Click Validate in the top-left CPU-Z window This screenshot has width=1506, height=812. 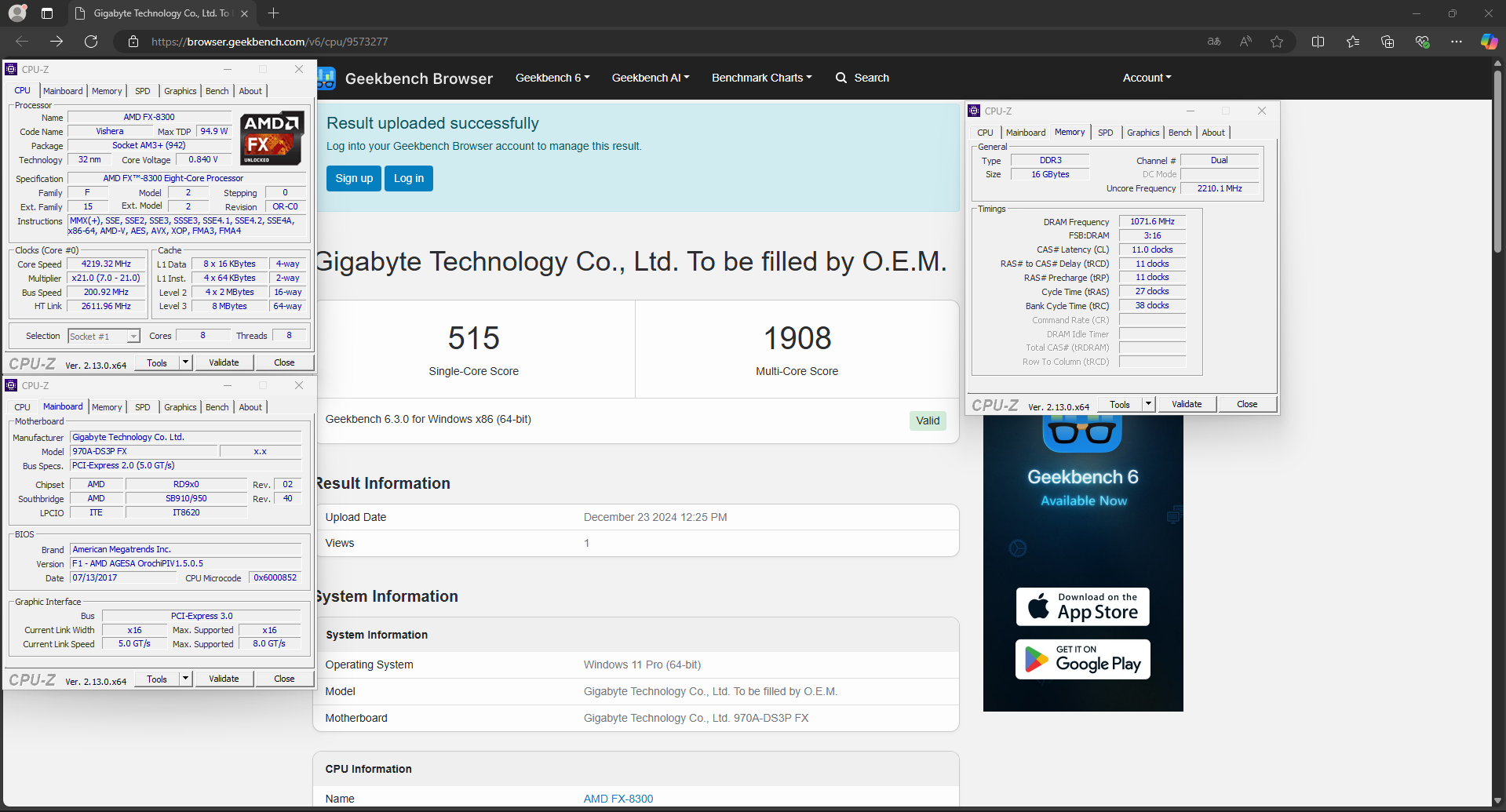click(224, 362)
